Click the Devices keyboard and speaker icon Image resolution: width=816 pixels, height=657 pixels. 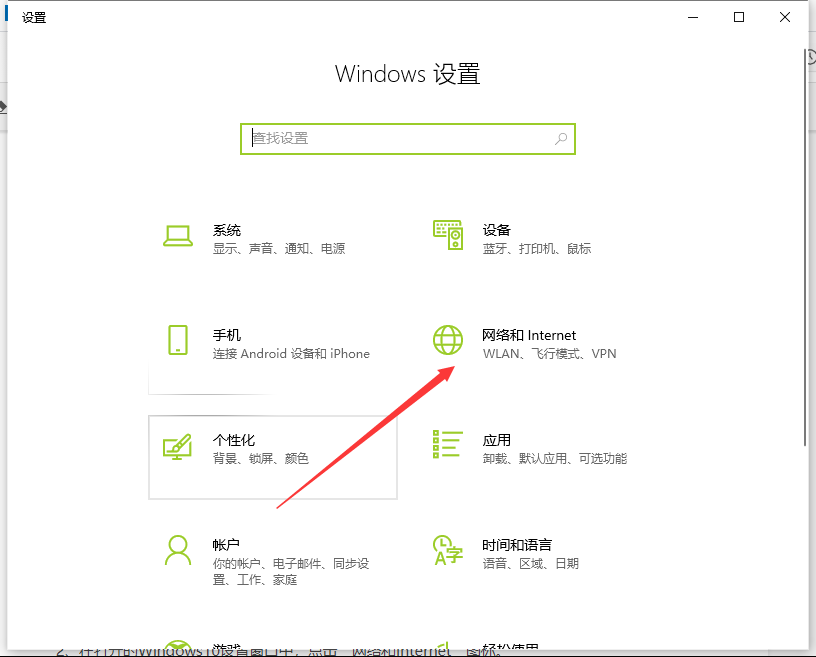(447, 236)
